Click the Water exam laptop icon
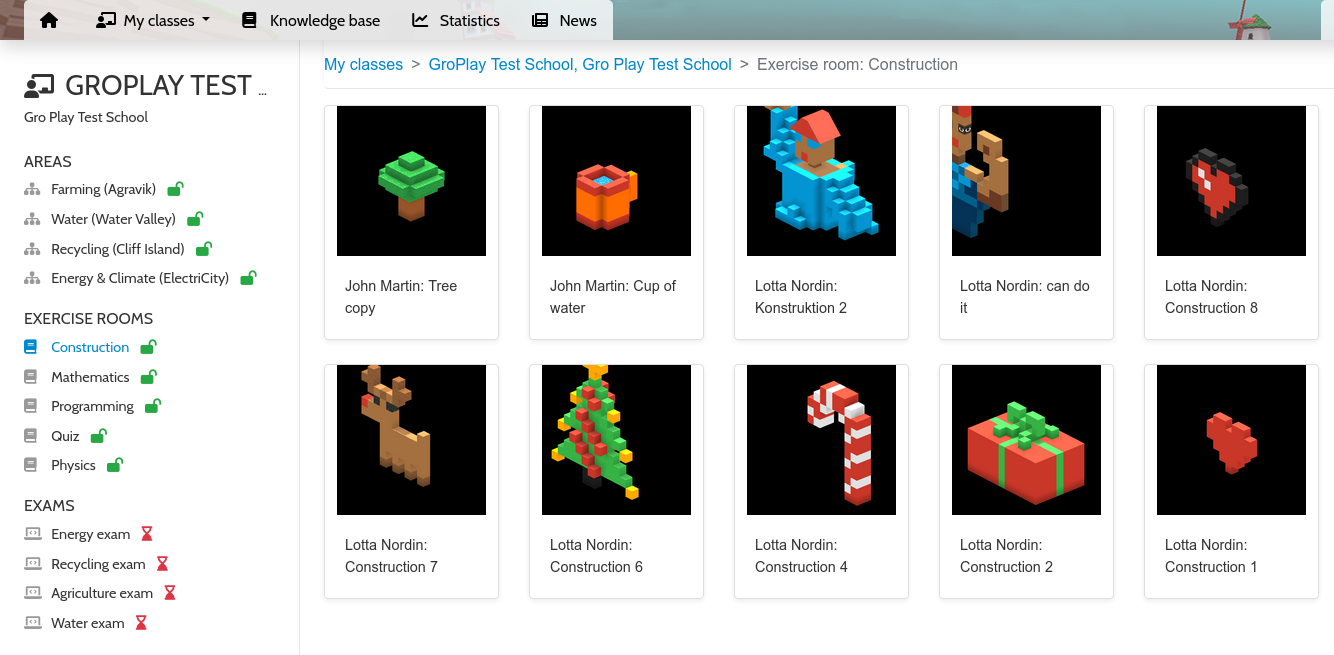Screen dimensions: 1334x655 (32, 623)
